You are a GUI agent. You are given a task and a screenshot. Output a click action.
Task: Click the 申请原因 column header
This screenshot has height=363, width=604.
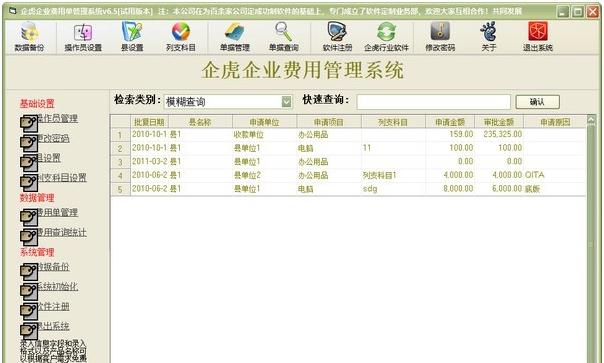point(555,122)
